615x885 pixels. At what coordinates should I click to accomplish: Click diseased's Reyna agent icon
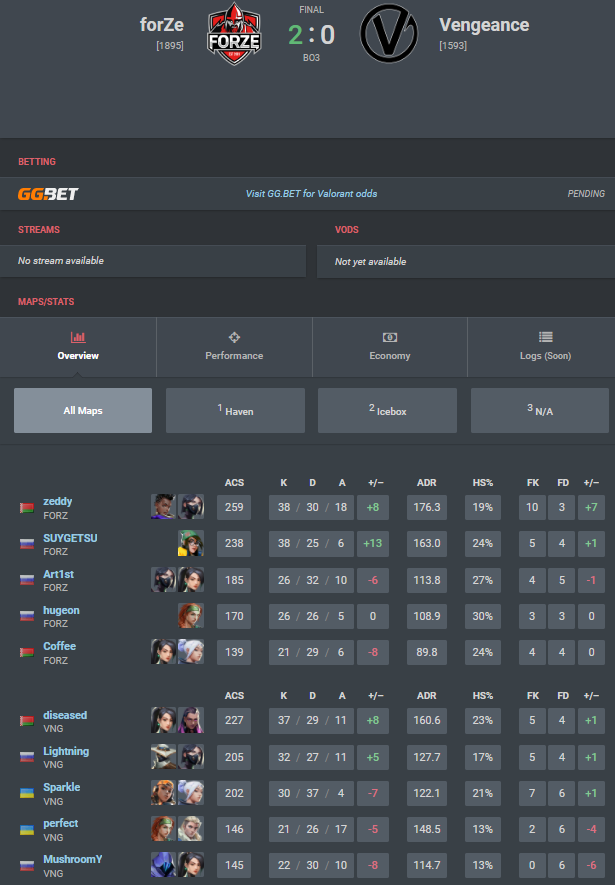[191, 720]
